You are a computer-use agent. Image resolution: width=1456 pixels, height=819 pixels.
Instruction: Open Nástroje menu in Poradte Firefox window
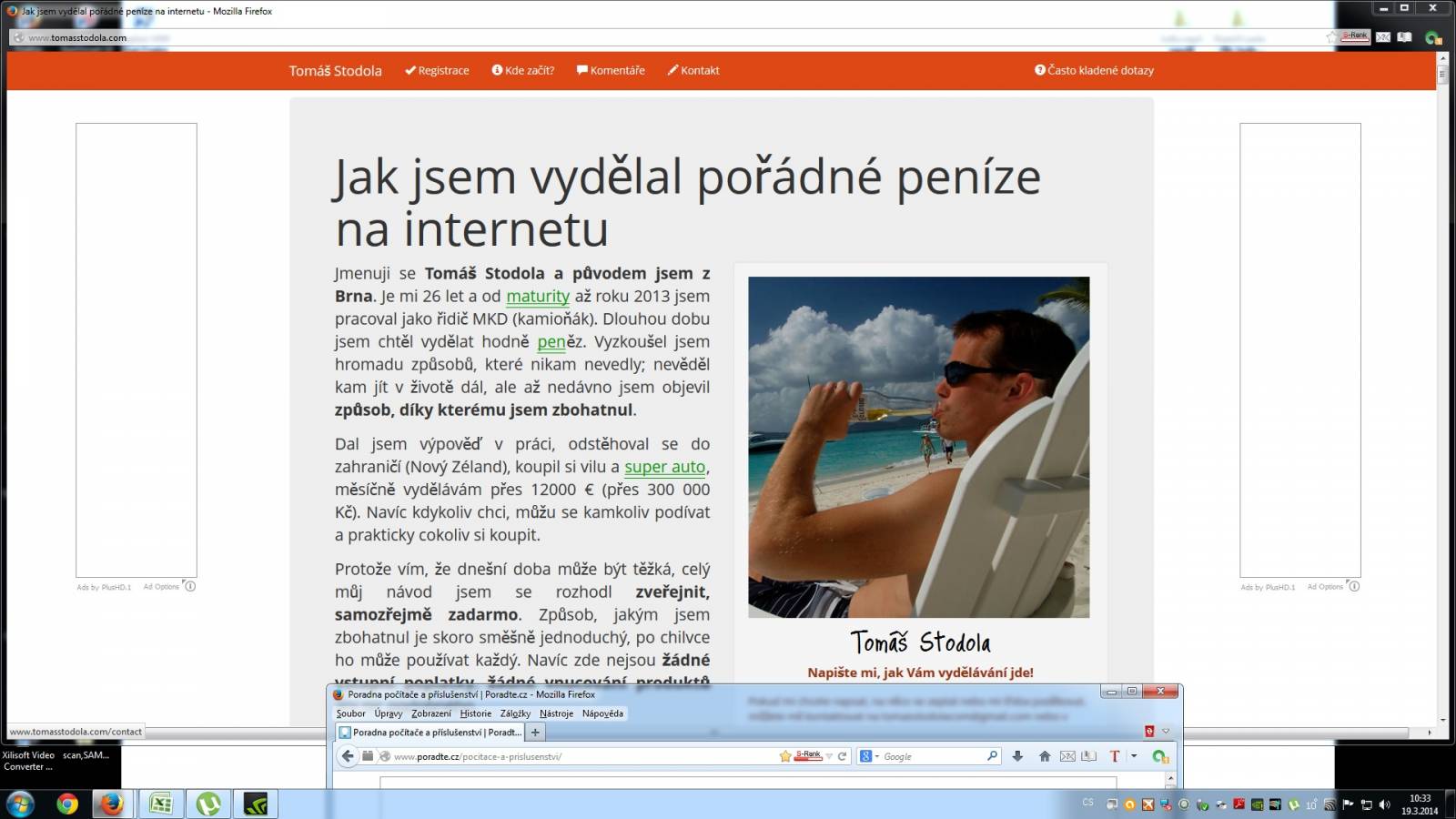(556, 713)
